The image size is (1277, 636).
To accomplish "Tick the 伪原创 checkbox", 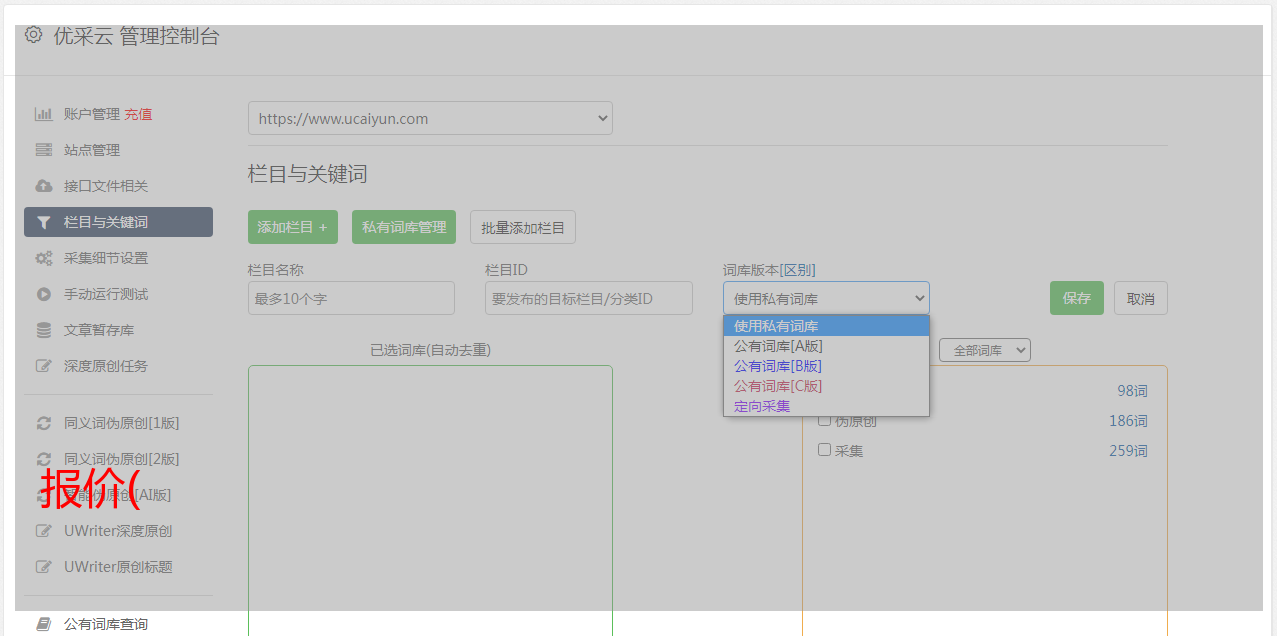I will (x=825, y=420).
